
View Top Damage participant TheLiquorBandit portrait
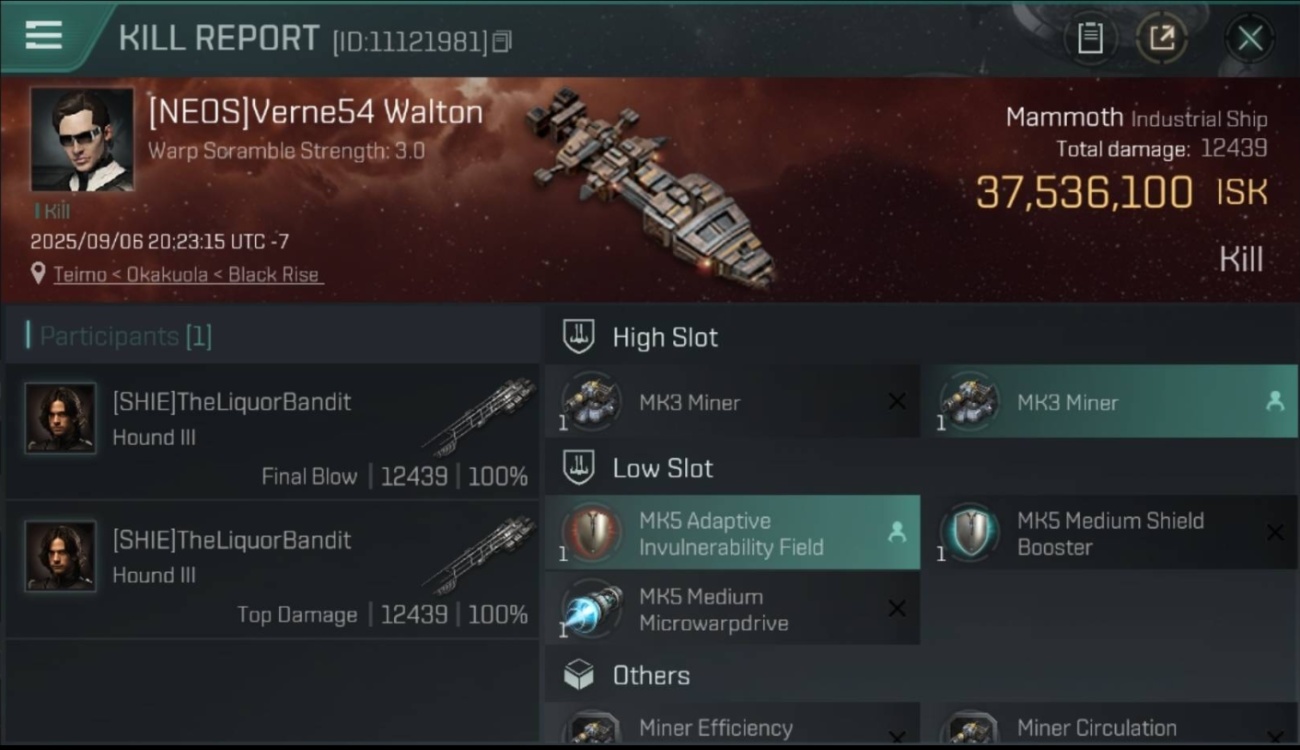[x=61, y=556]
